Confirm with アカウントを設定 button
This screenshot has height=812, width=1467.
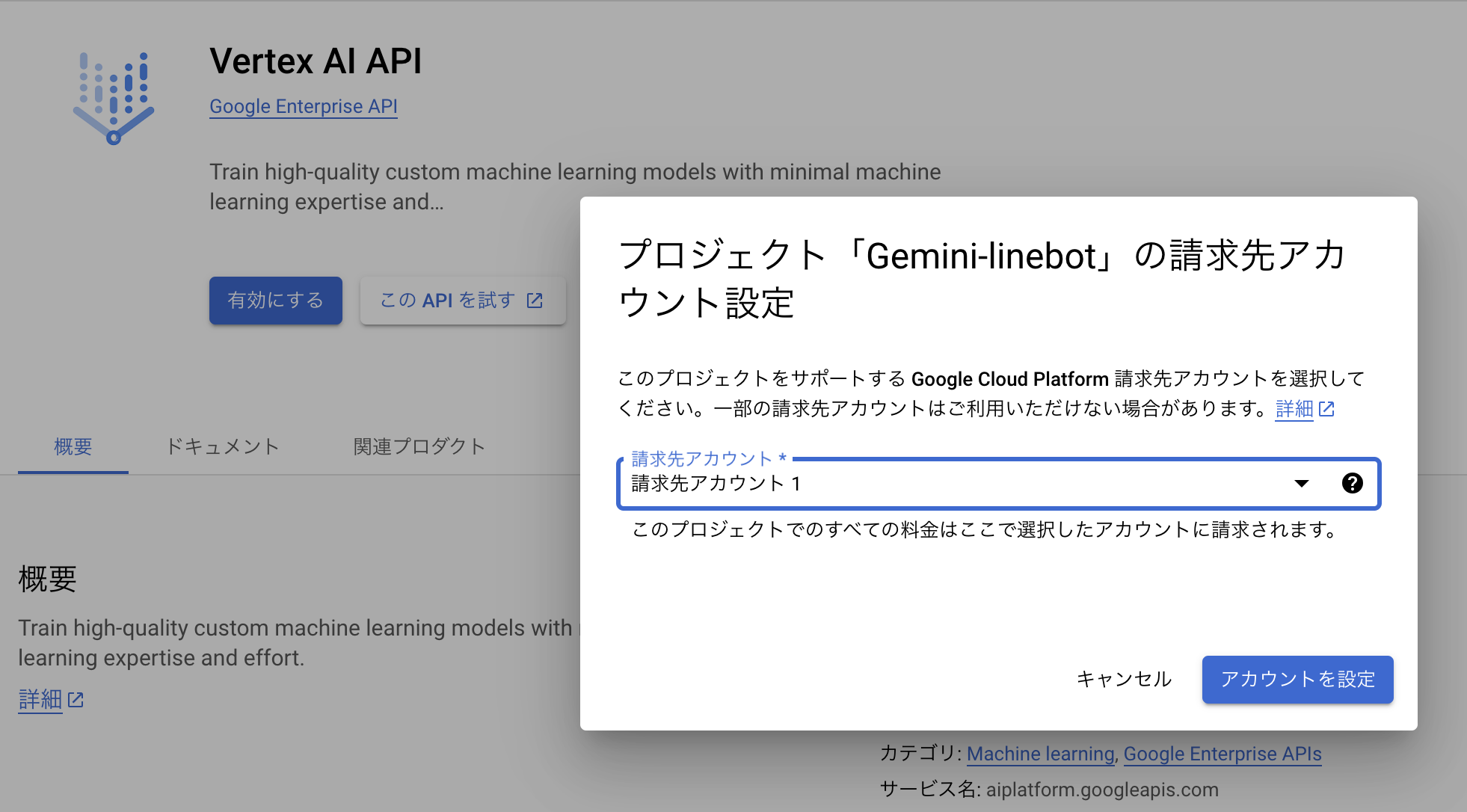point(1297,680)
